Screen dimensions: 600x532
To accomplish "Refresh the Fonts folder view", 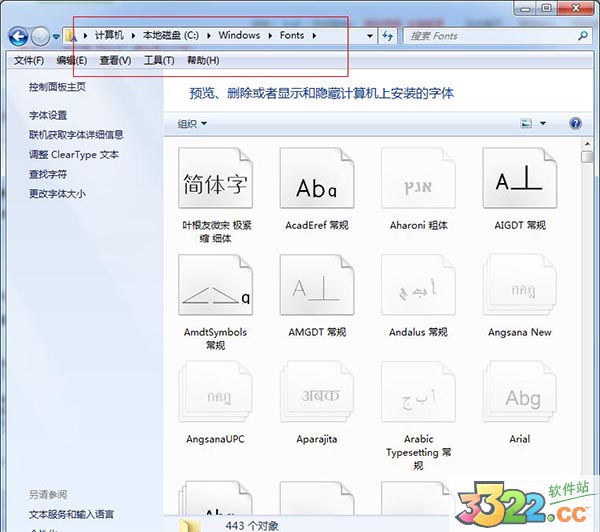I will click(388, 36).
